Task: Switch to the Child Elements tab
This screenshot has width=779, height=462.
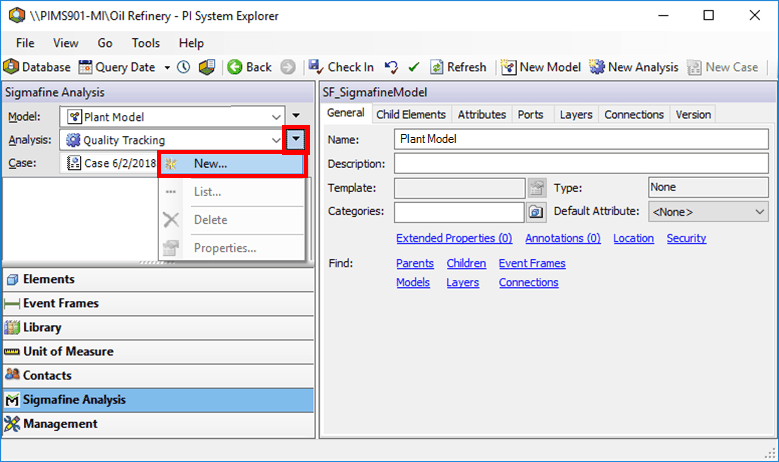Action: [x=411, y=115]
